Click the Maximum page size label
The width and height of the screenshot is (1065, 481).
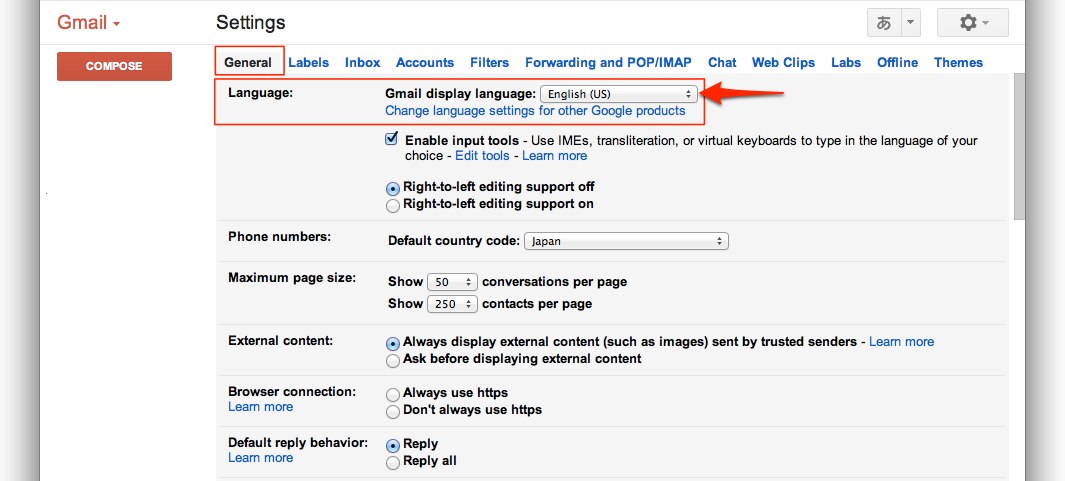point(292,278)
